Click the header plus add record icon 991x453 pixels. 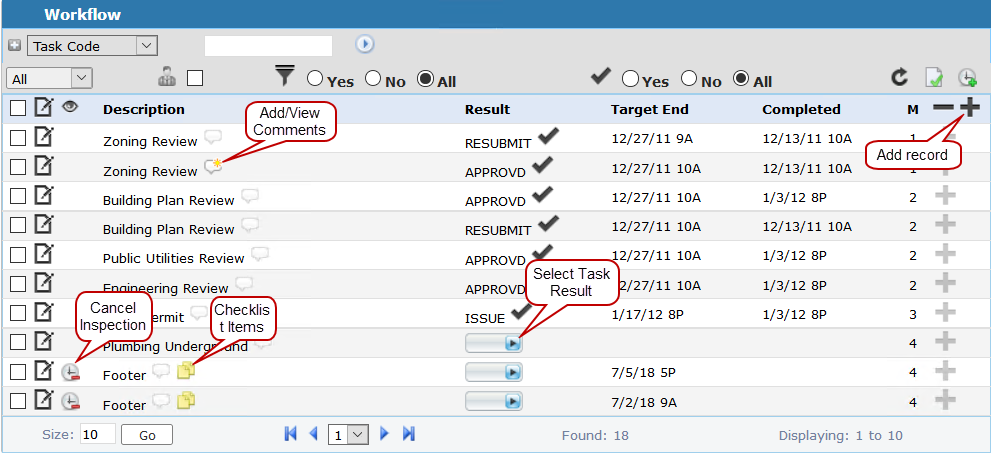pyautogui.click(x=970, y=108)
